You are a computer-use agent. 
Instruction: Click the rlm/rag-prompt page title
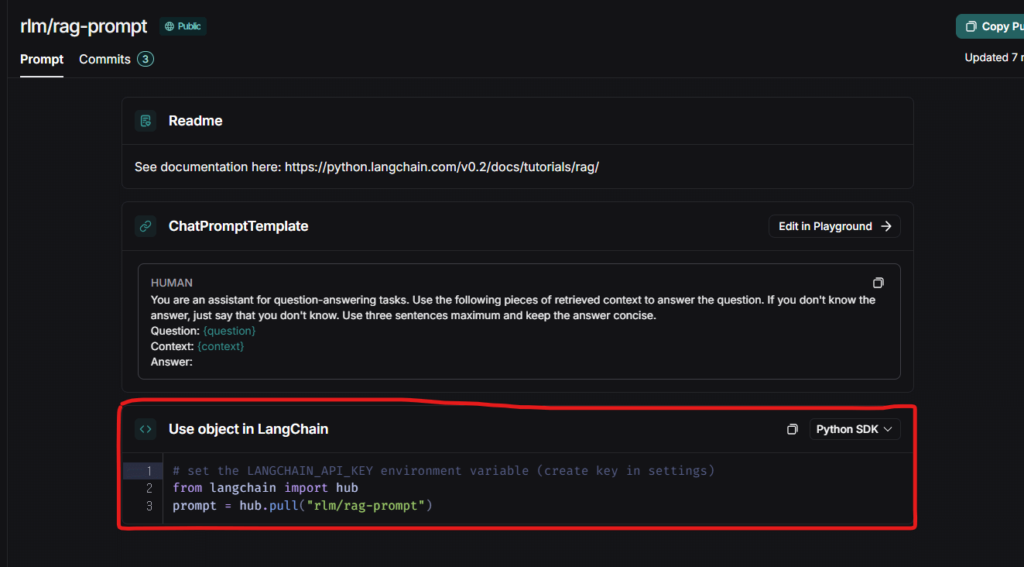pos(84,27)
